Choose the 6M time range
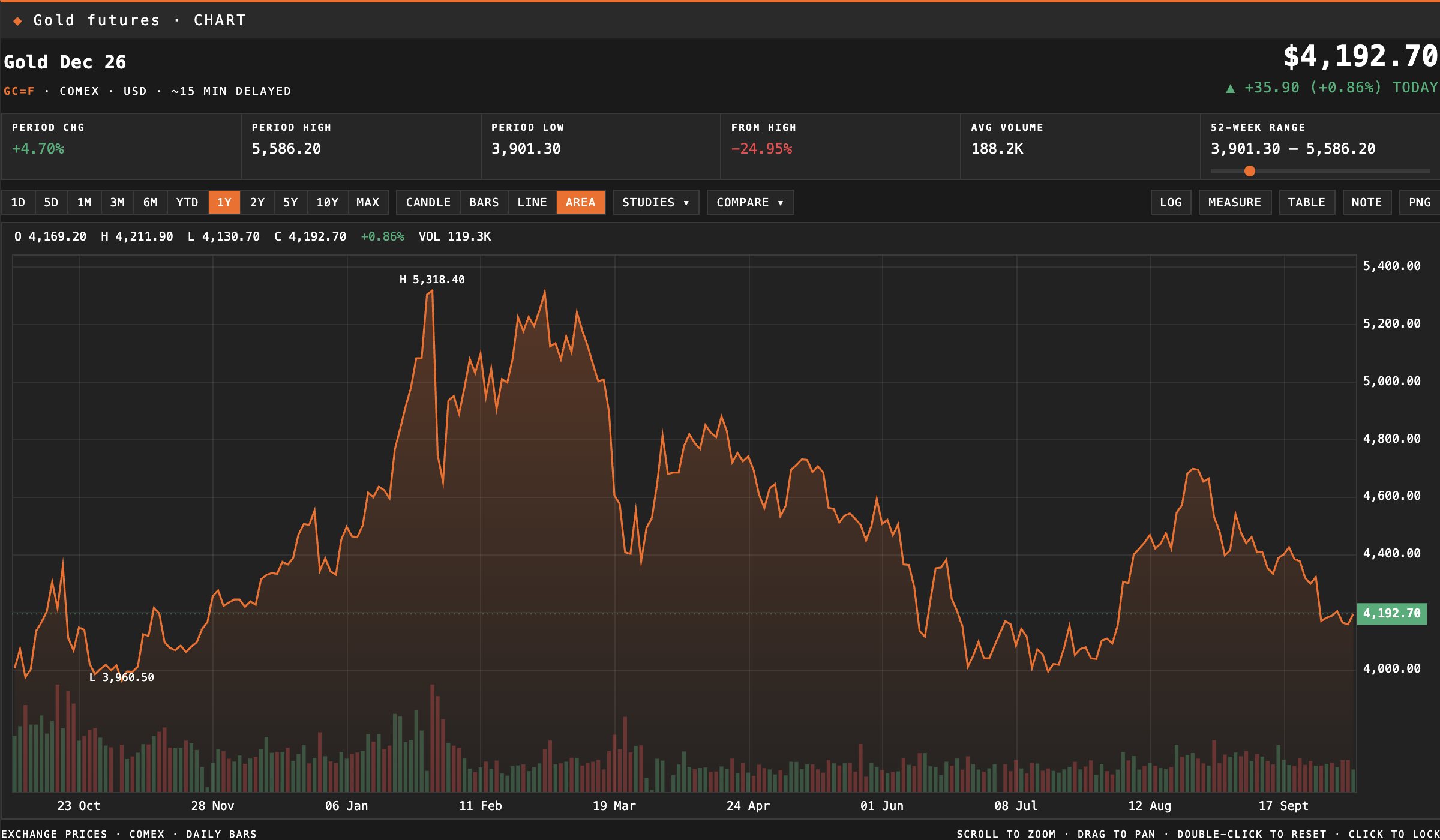 pyautogui.click(x=150, y=202)
